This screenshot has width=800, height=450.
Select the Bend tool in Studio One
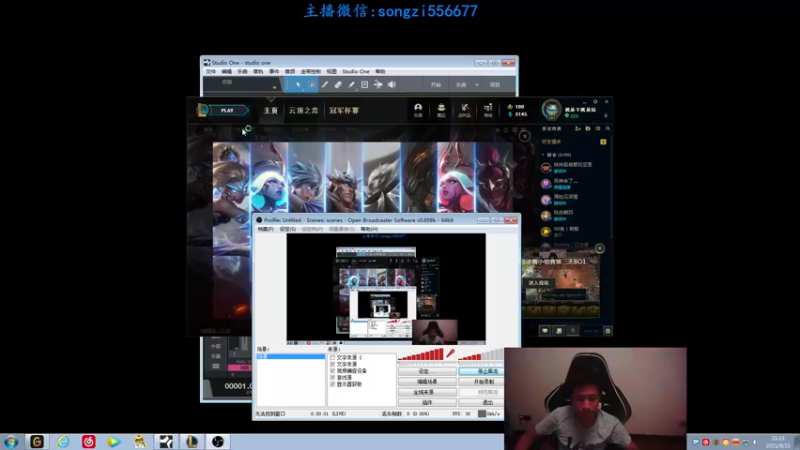coord(378,85)
